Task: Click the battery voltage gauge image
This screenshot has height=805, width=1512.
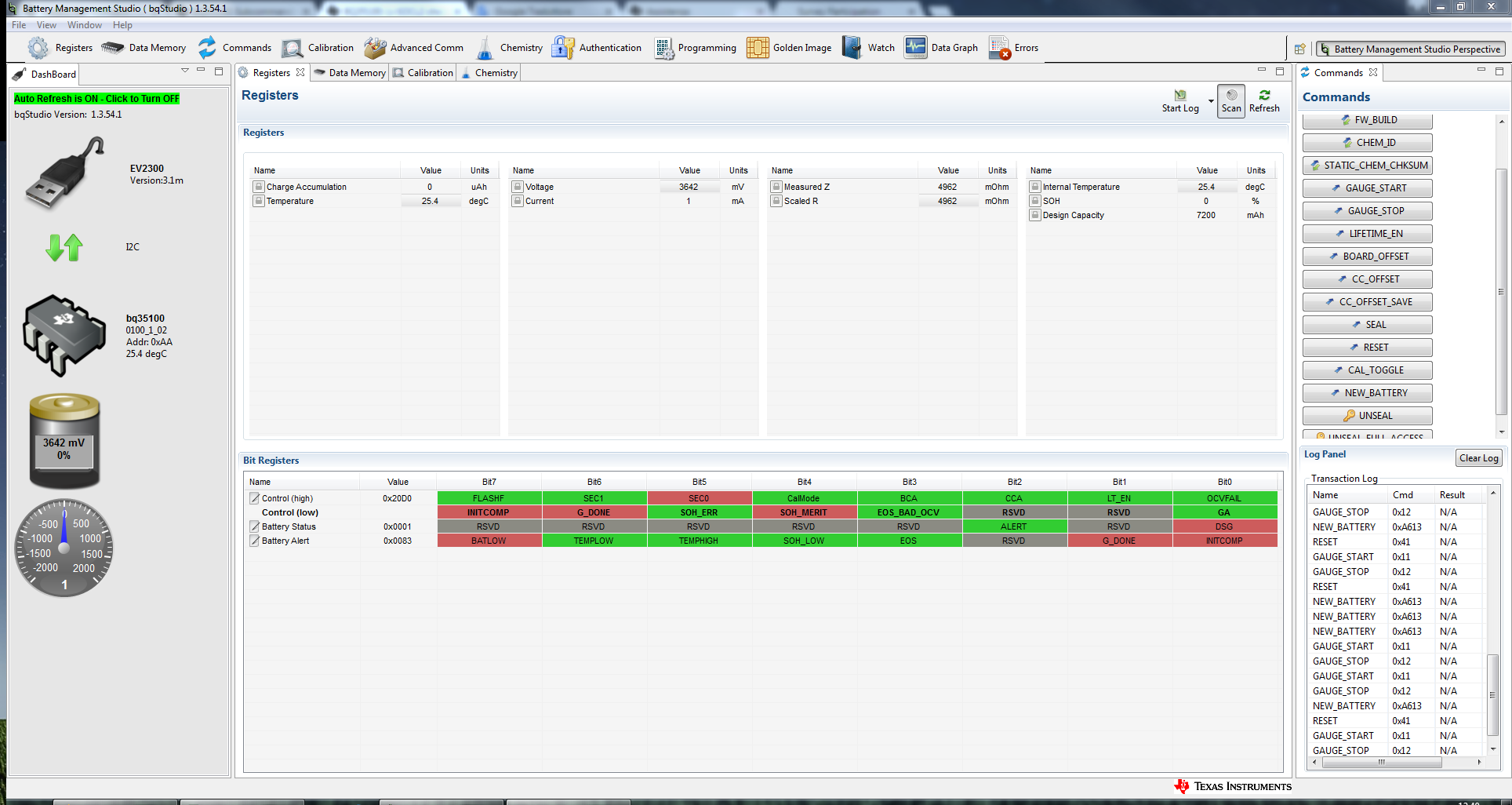Action: tap(64, 441)
